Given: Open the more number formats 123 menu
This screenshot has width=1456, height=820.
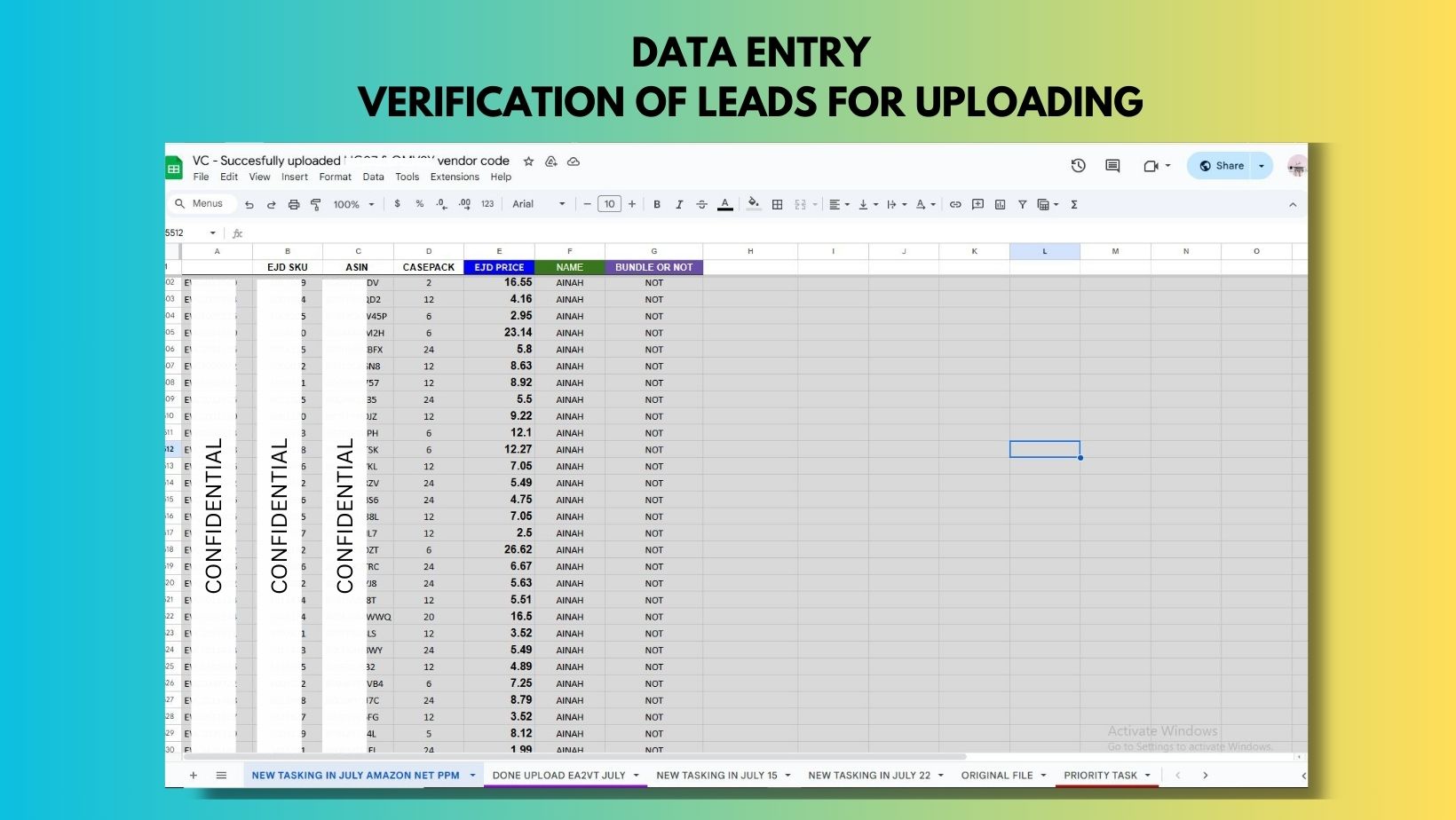Looking at the screenshot, I should click(487, 204).
